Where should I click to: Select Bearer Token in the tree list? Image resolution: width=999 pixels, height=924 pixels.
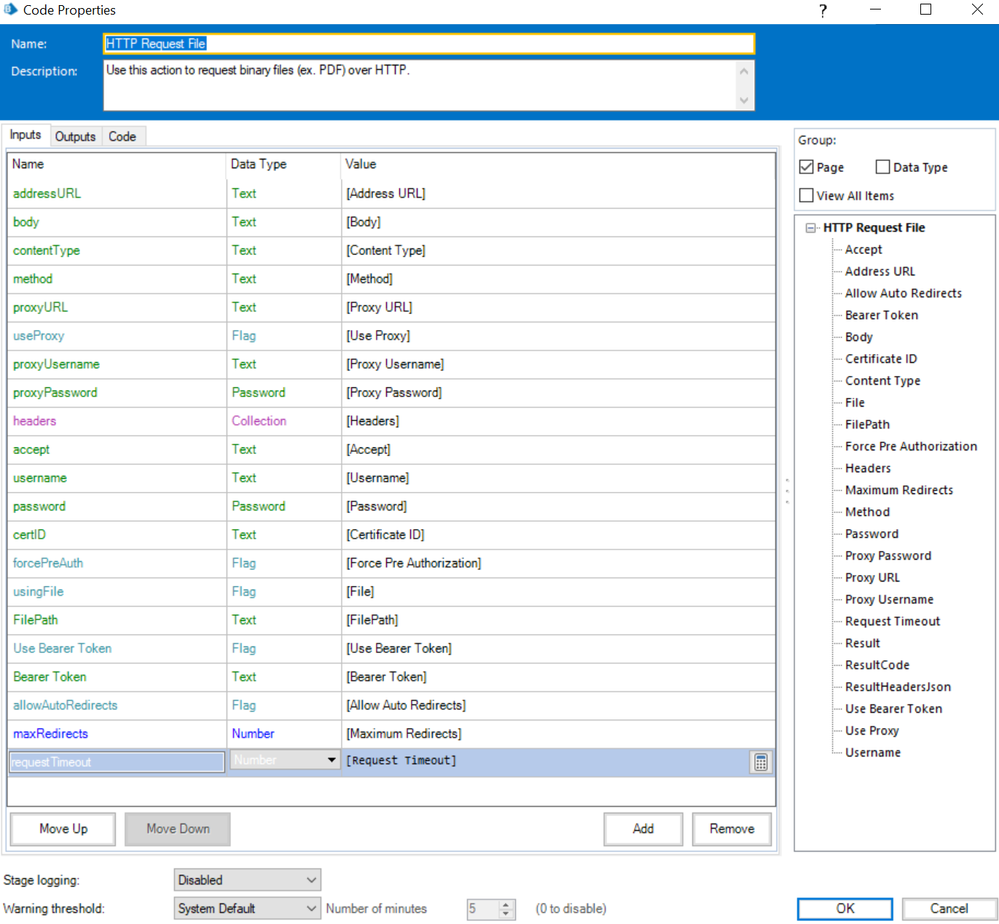(x=881, y=315)
